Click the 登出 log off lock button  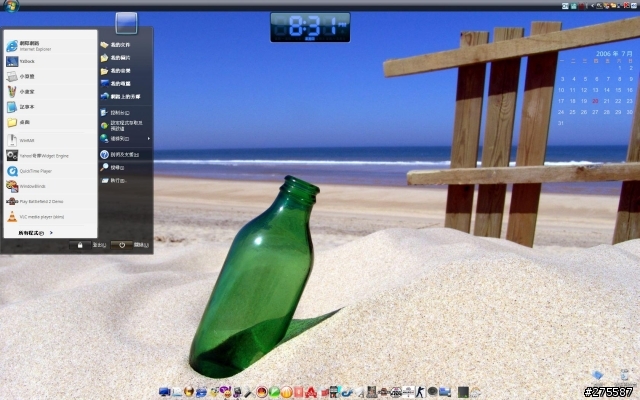coord(80,245)
